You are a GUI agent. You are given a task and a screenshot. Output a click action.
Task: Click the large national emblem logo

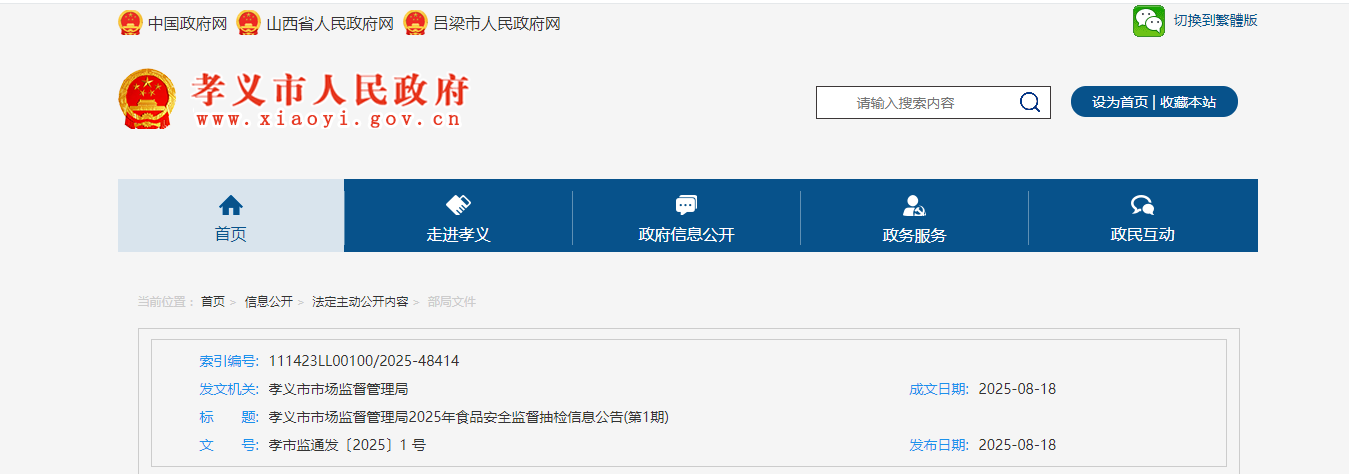[x=150, y=100]
